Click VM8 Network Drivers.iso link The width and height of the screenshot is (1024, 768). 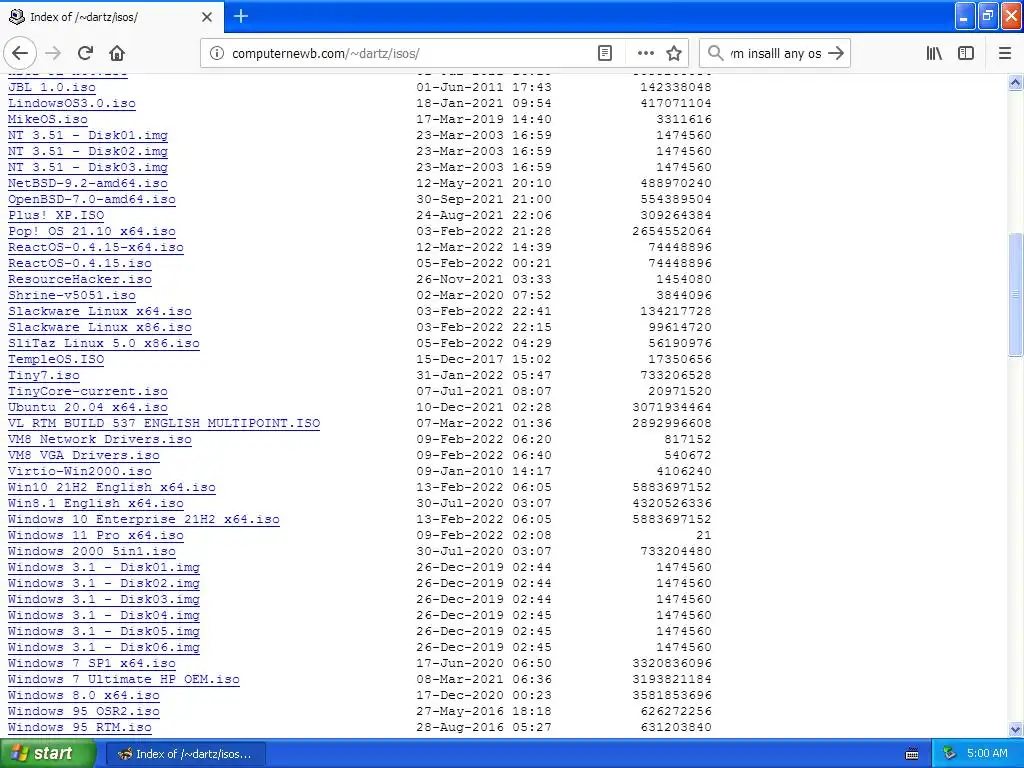click(x=100, y=440)
